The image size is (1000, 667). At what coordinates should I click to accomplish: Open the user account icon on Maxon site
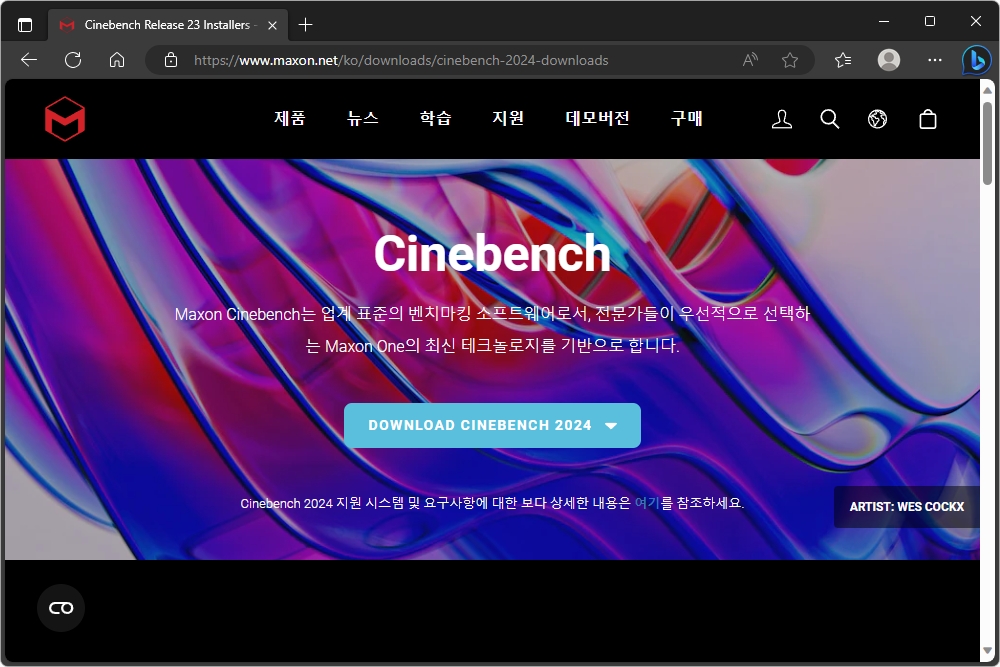click(x=782, y=119)
